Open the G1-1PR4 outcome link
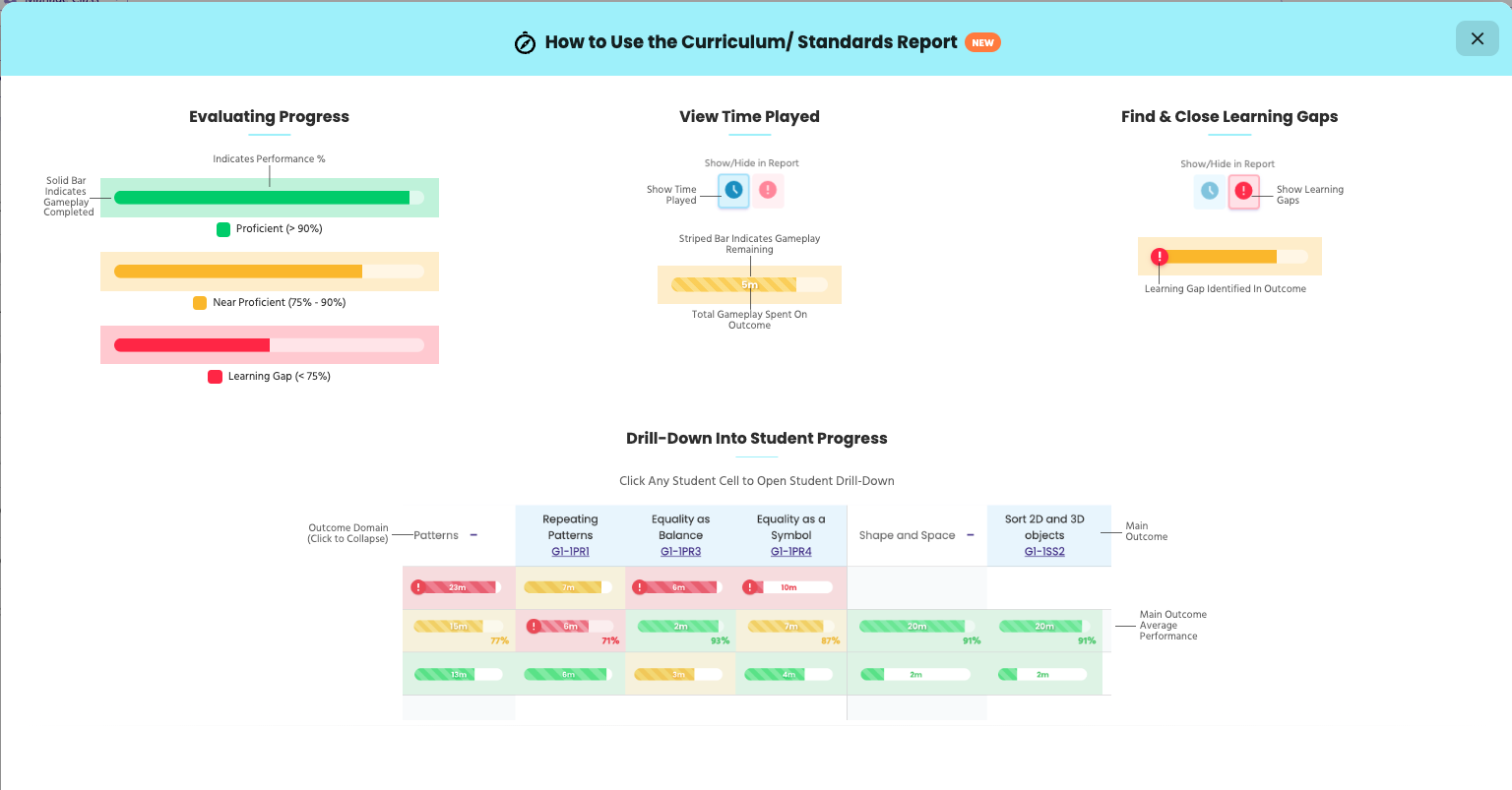Image resolution: width=1512 pixels, height=790 pixels. tap(790, 552)
